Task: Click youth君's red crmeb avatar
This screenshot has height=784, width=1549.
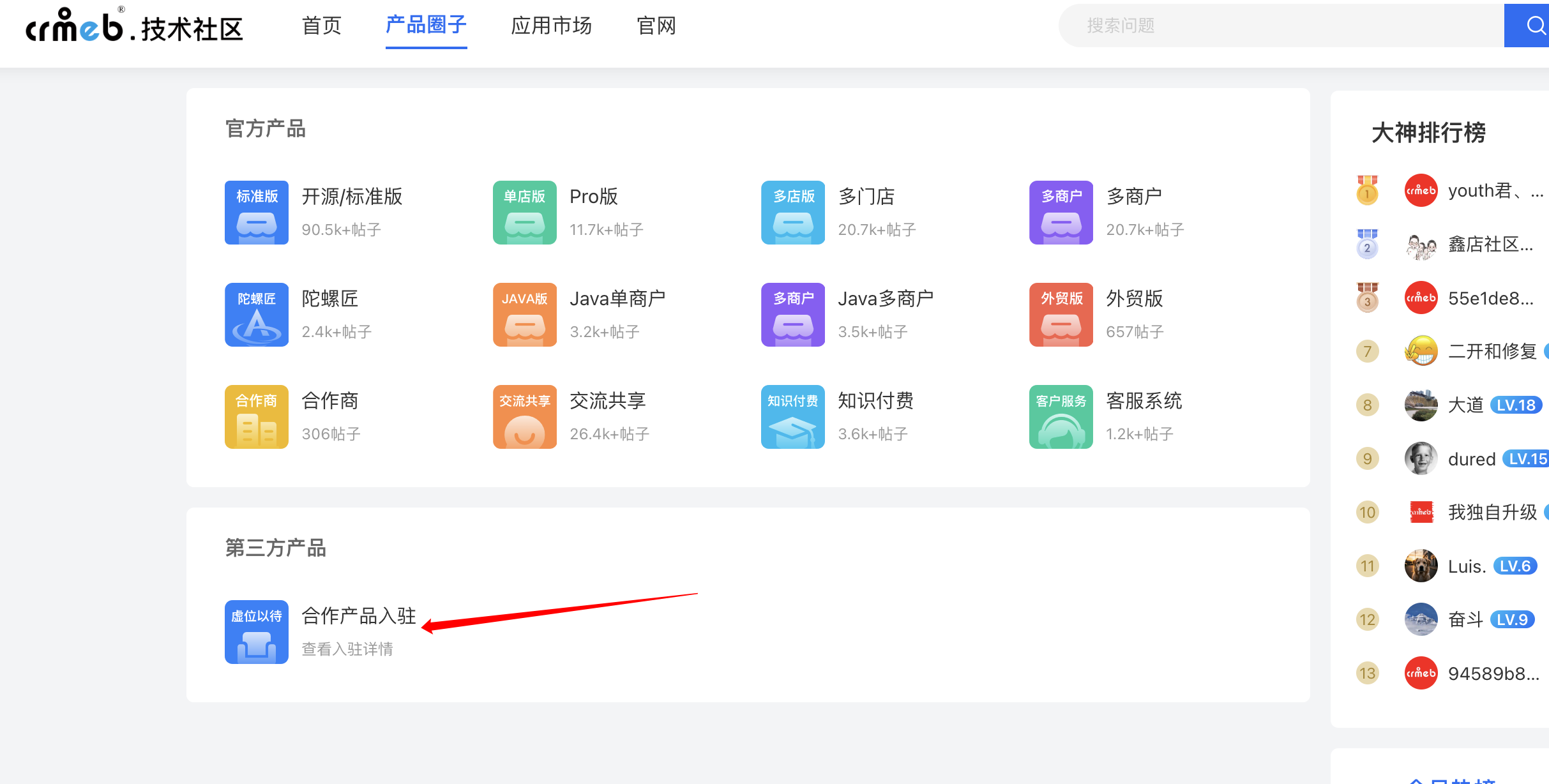Action: click(1421, 190)
